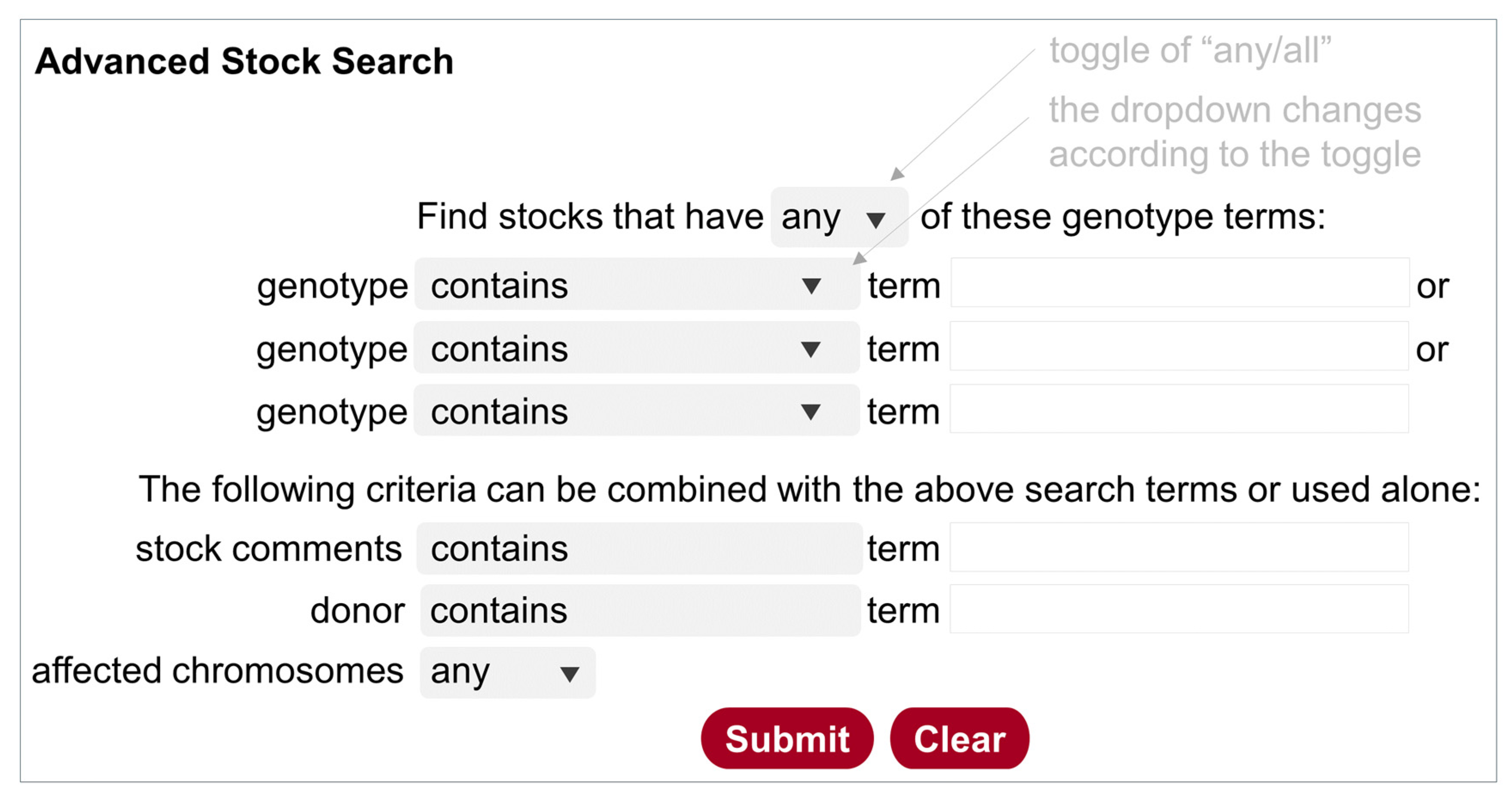This screenshot has width=1512, height=797.
Task: Select the third genotype term input field
Action: click(x=1179, y=409)
